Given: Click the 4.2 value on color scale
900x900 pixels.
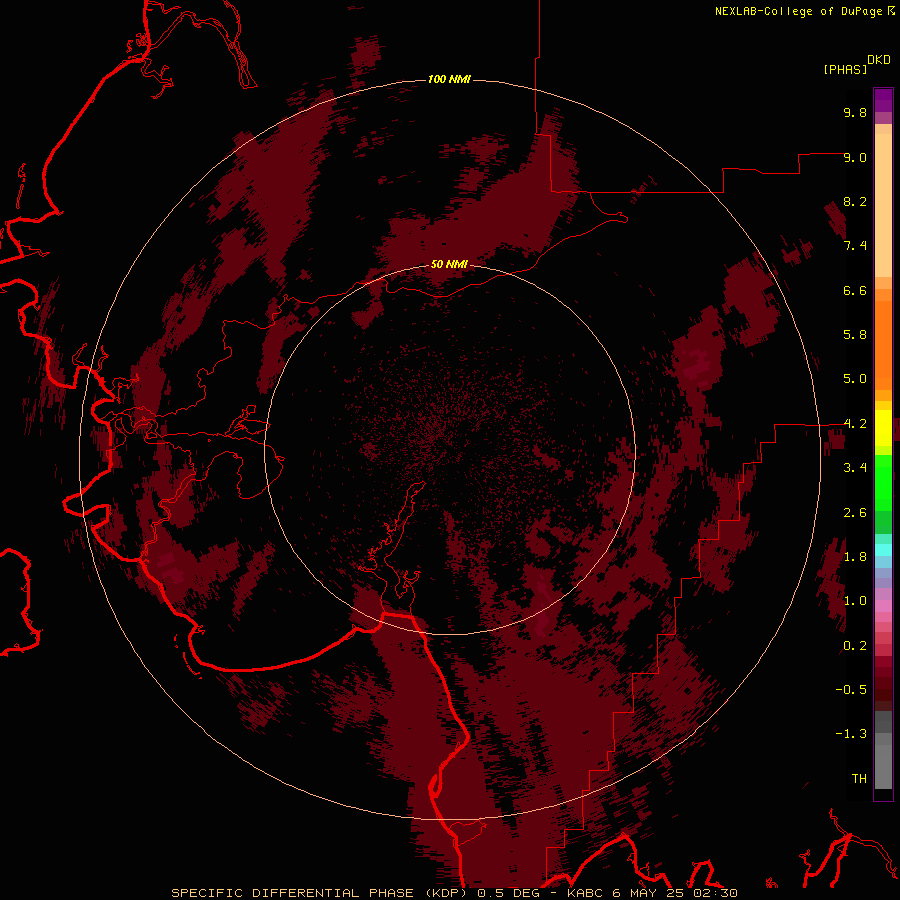Looking at the screenshot, I should click(x=855, y=424).
